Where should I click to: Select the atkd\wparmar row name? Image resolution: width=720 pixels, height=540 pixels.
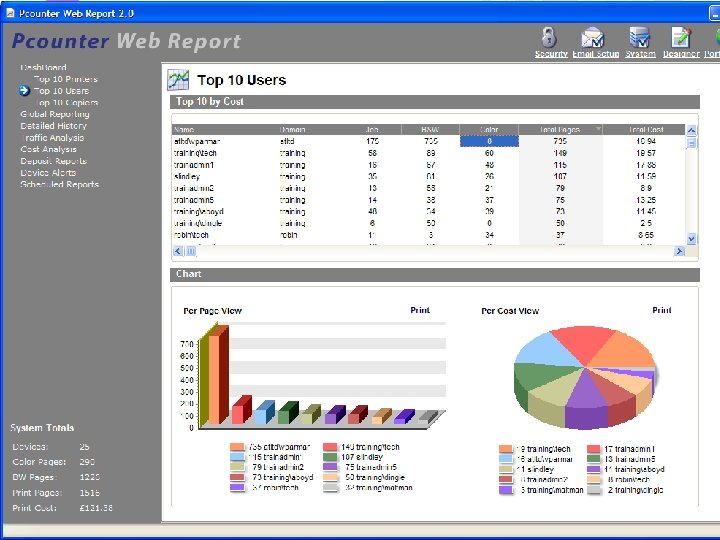tap(197, 141)
